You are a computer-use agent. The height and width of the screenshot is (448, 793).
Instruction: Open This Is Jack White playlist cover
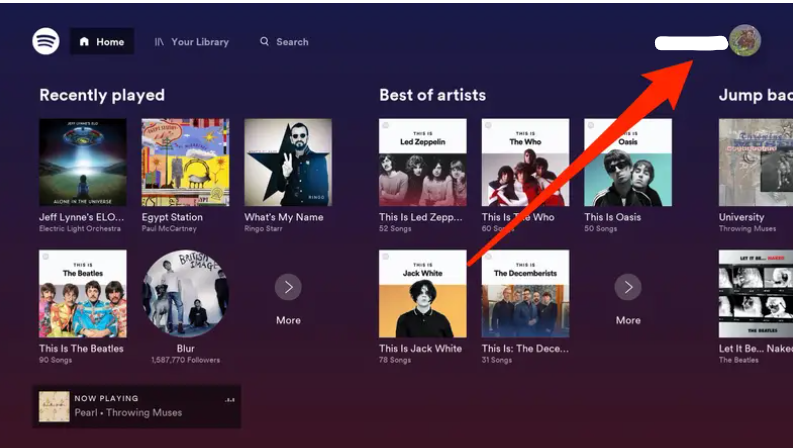pos(423,294)
